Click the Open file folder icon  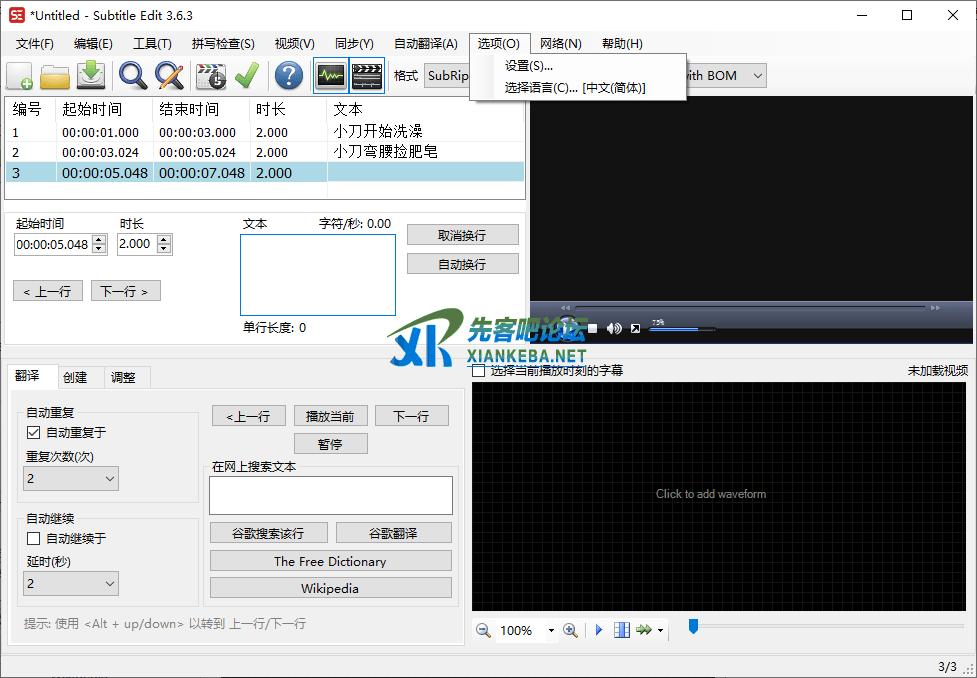click(x=55, y=76)
